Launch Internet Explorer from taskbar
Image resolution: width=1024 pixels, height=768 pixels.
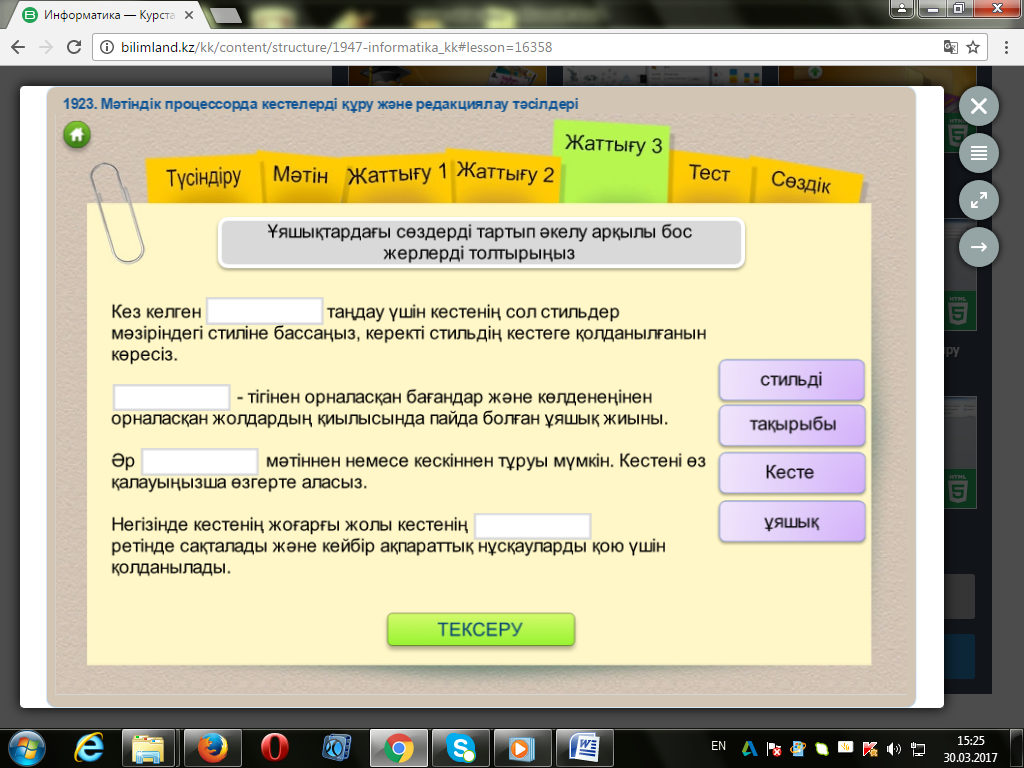pos(89,748)
